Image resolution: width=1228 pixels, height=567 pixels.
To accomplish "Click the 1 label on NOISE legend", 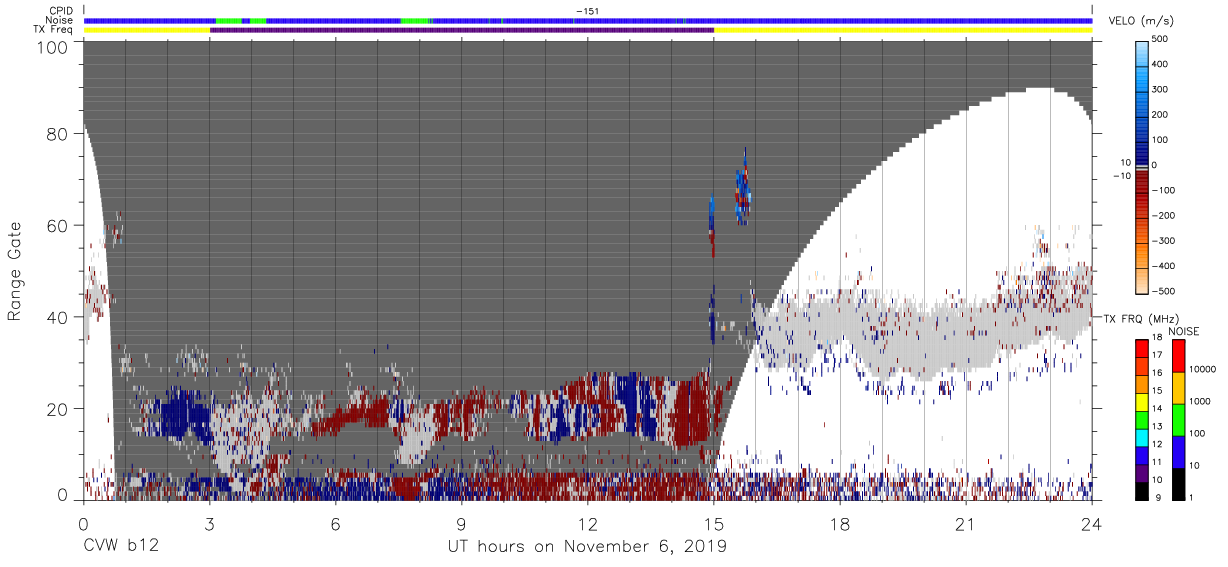I will pos(1192,497).
